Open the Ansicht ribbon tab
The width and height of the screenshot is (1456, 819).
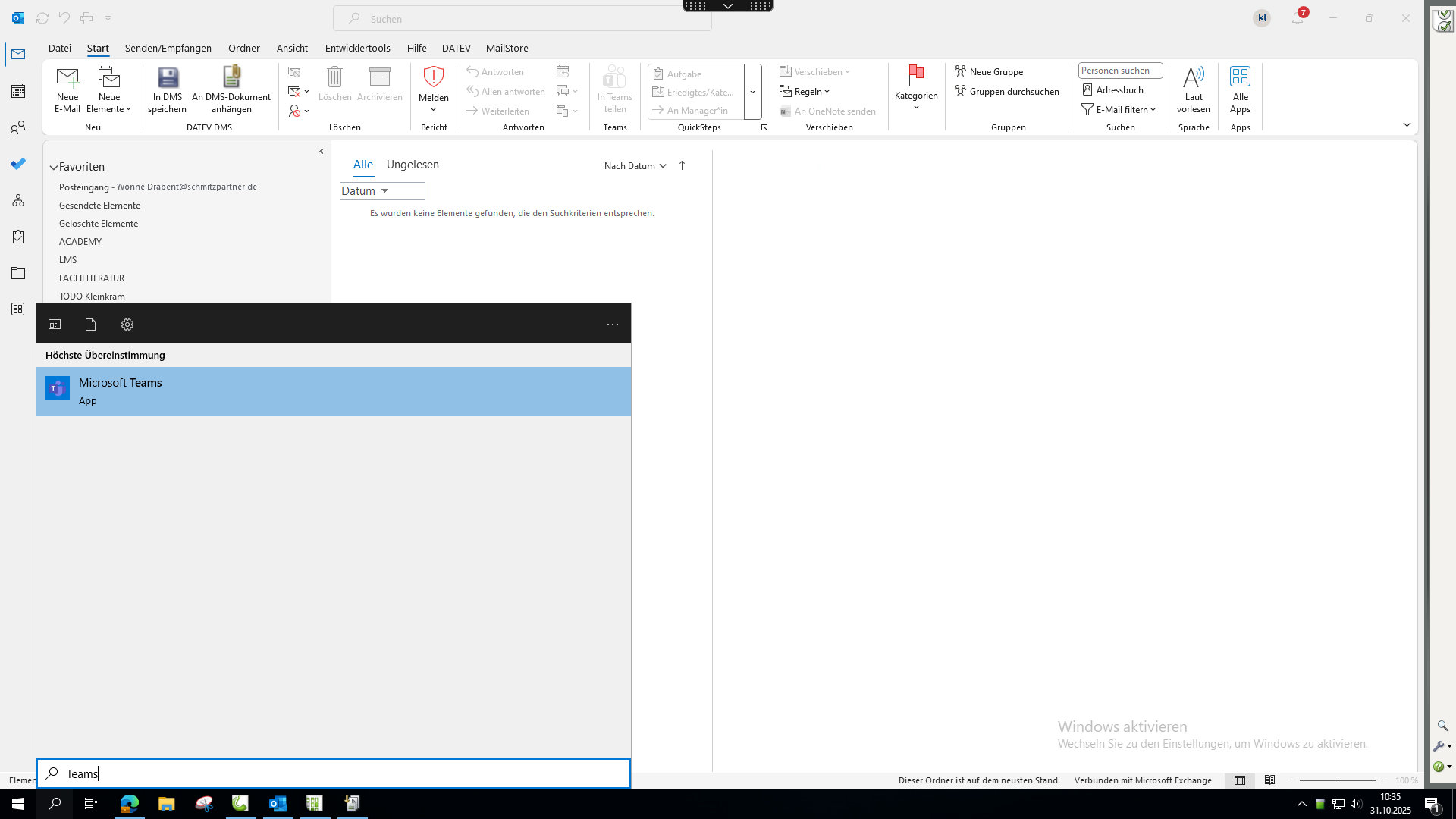(x=292, y=48)
